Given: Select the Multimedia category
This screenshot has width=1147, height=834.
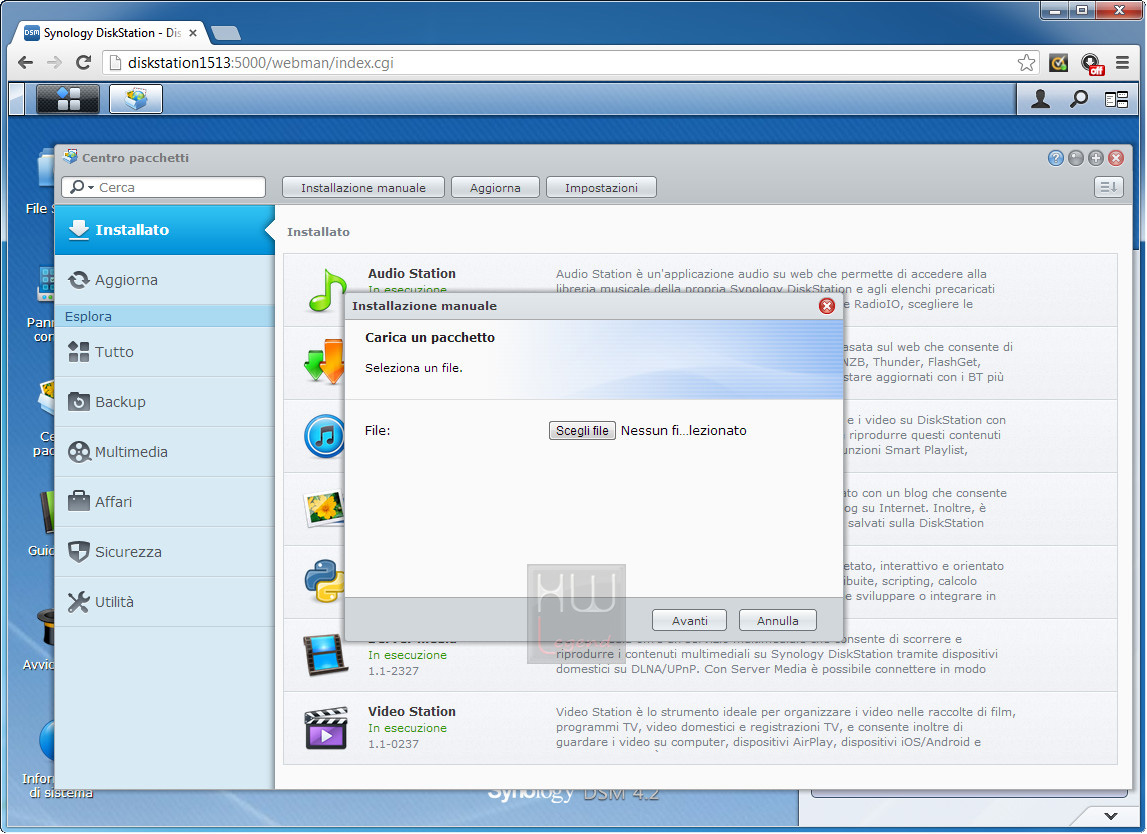Looking at the screenshot, I should click(165, 452).
